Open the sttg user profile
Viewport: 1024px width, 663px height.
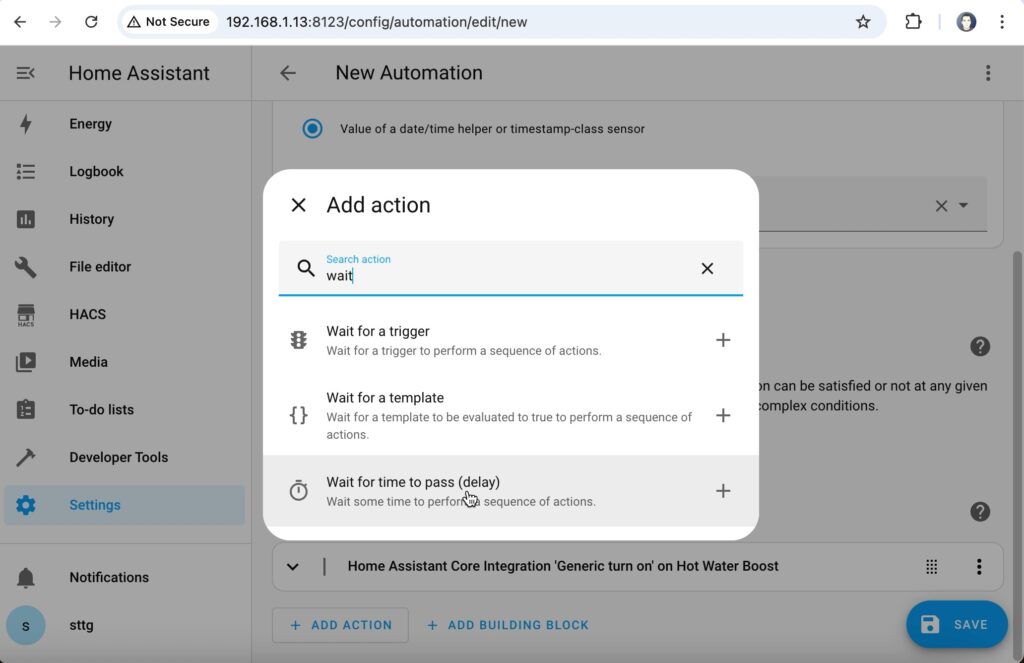click(124, 625)
